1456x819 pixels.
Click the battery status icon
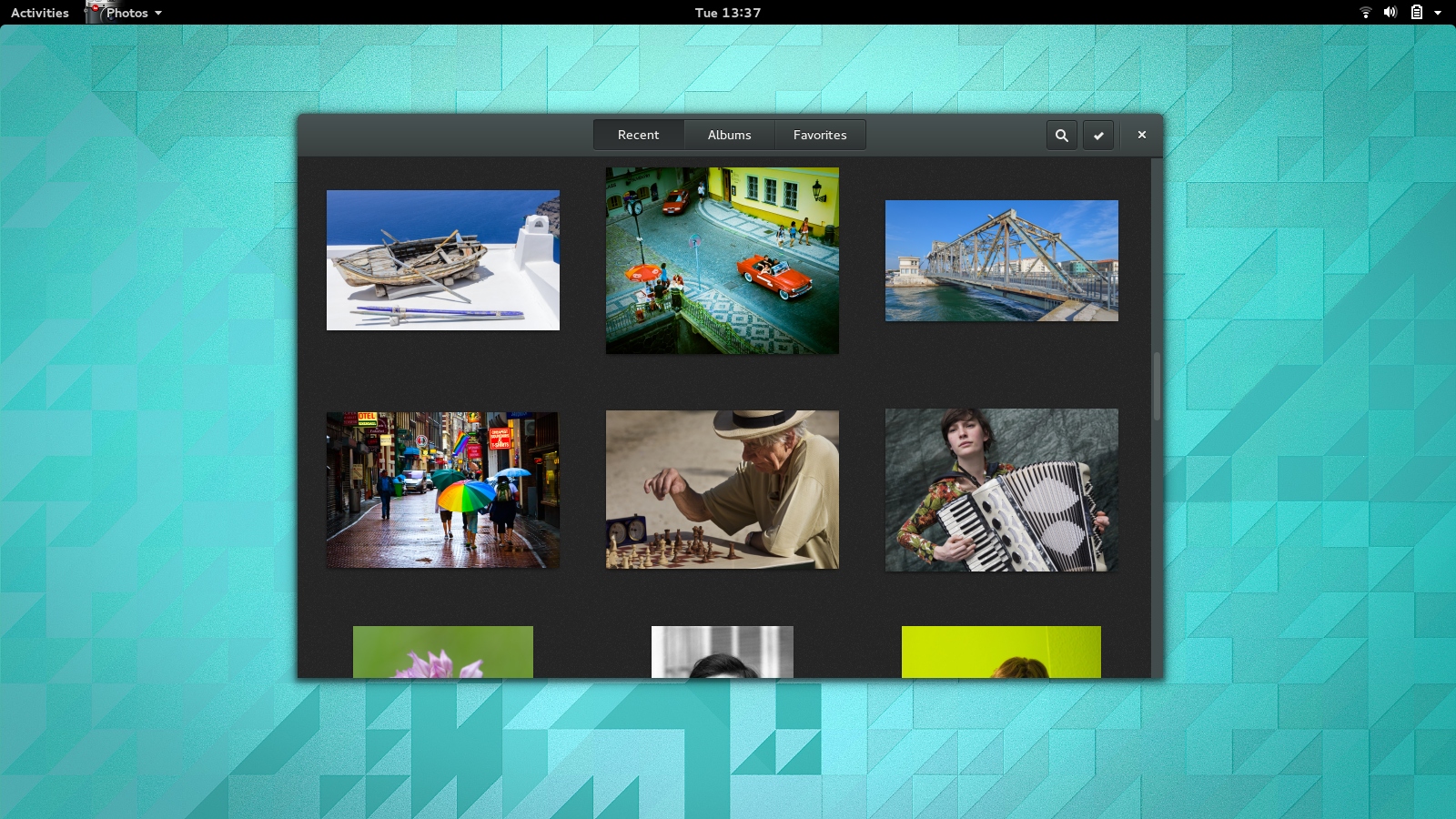pos(1416,12)
